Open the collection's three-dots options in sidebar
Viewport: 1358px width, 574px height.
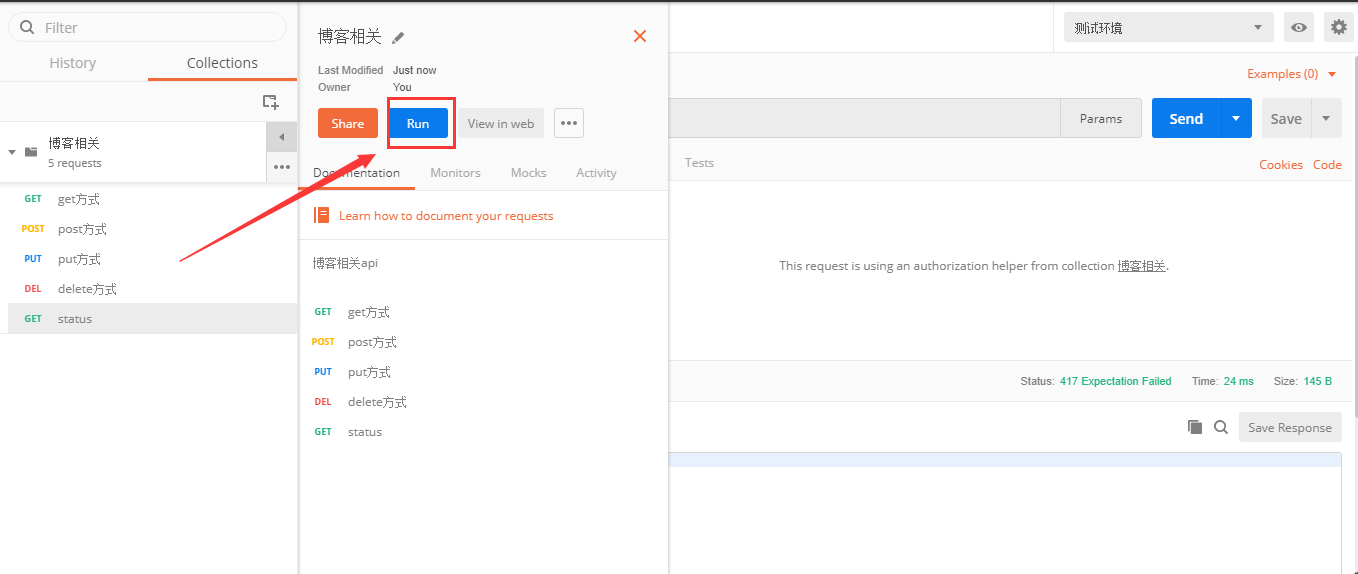282,167
